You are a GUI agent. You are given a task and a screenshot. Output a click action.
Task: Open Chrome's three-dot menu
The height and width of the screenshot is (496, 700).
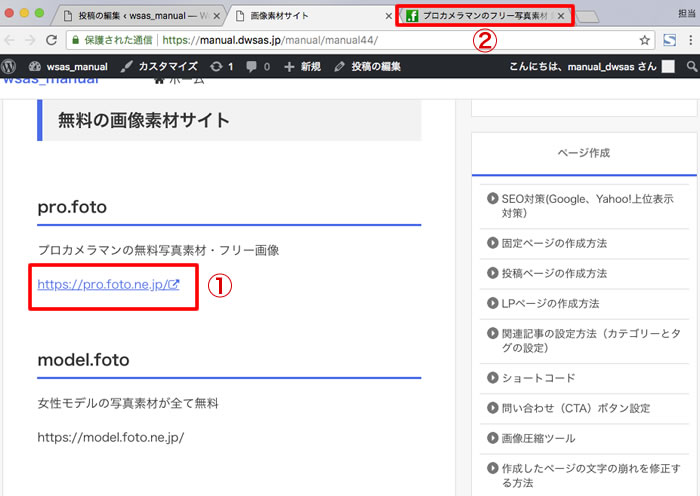pyautogui.click(x=691, y=40)
